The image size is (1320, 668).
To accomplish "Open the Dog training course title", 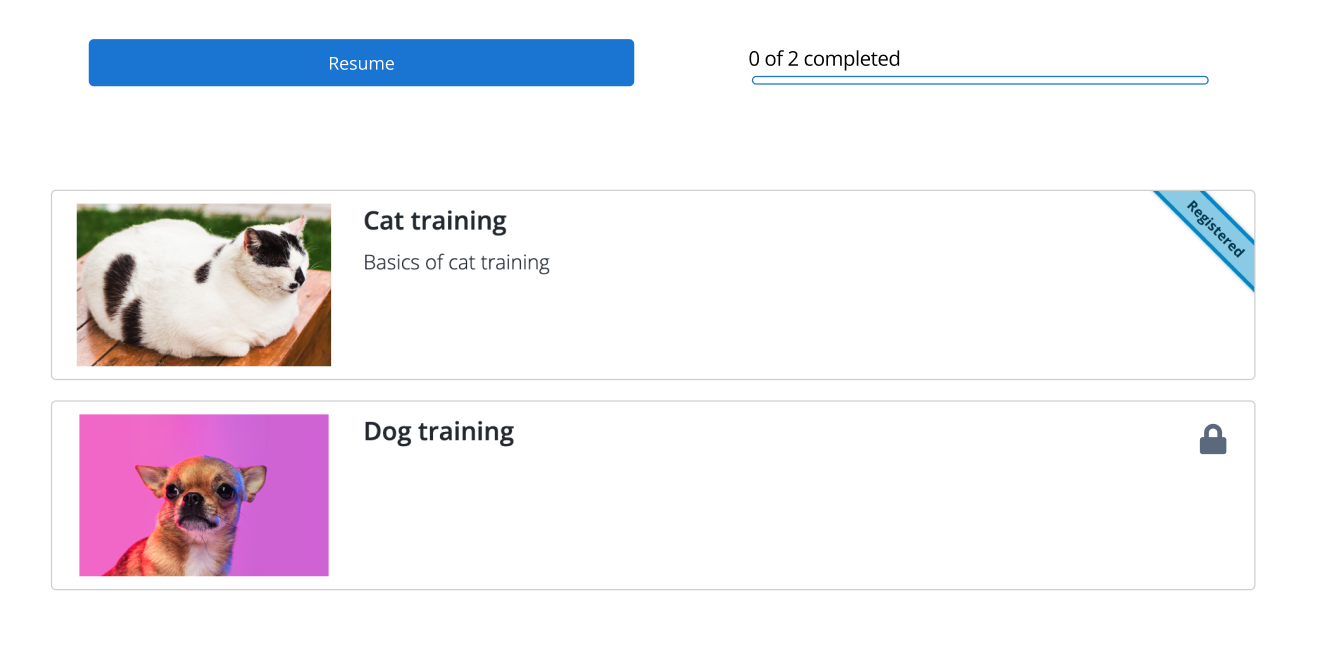I will coord(439,431).
